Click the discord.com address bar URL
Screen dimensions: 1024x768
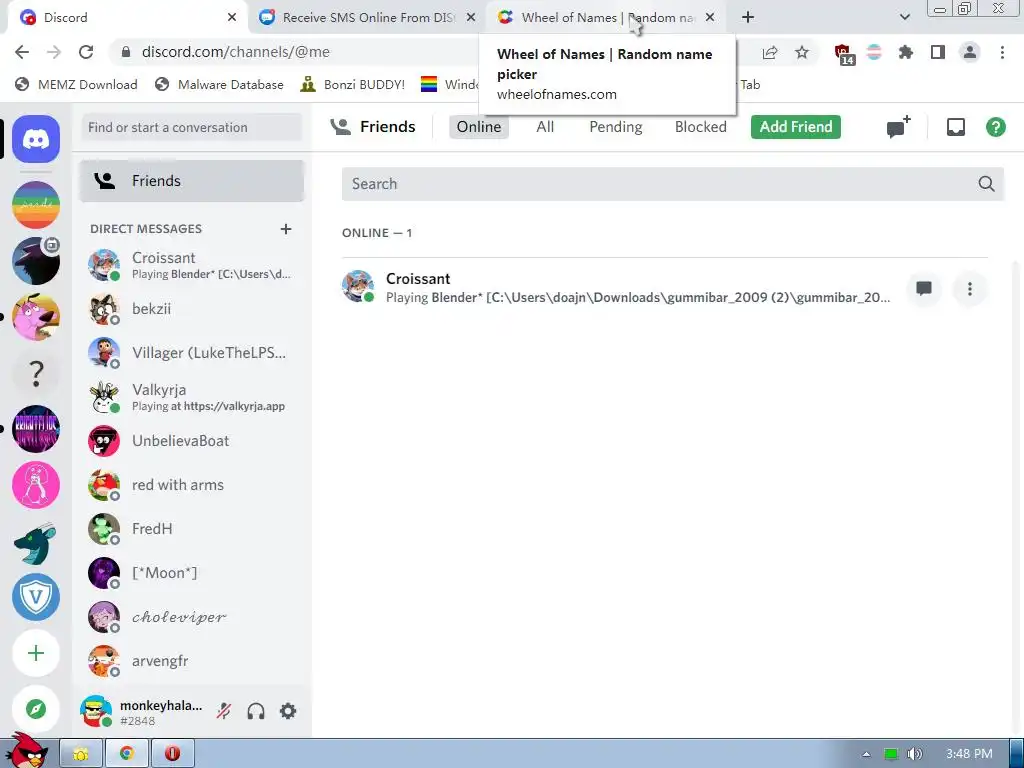(236, 52)
